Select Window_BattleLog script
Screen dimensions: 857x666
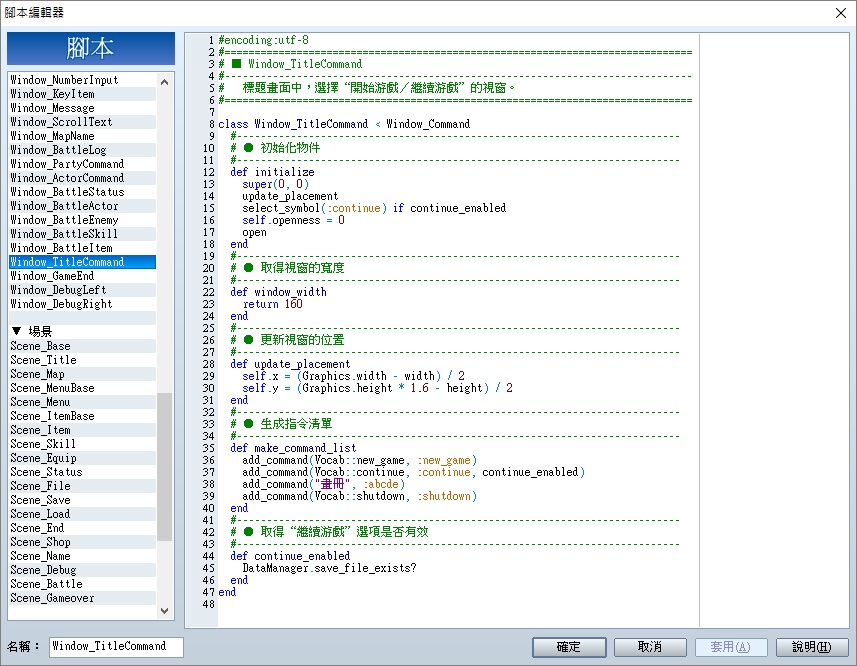(x=82, y=150)
